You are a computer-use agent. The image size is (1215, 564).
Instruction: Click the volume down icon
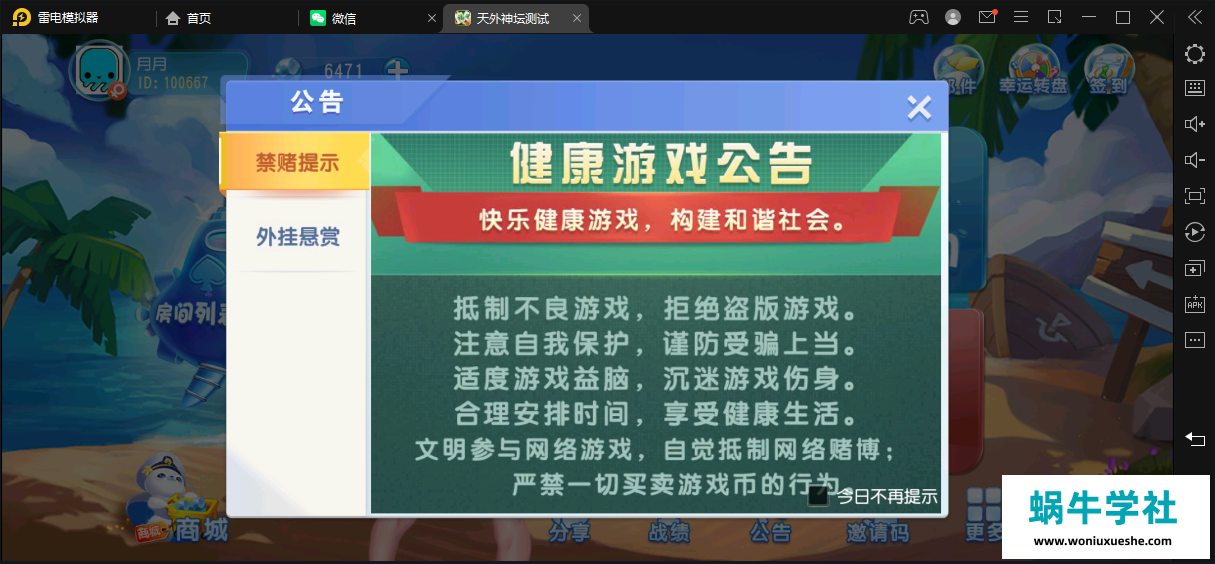tap(1194, 160)
